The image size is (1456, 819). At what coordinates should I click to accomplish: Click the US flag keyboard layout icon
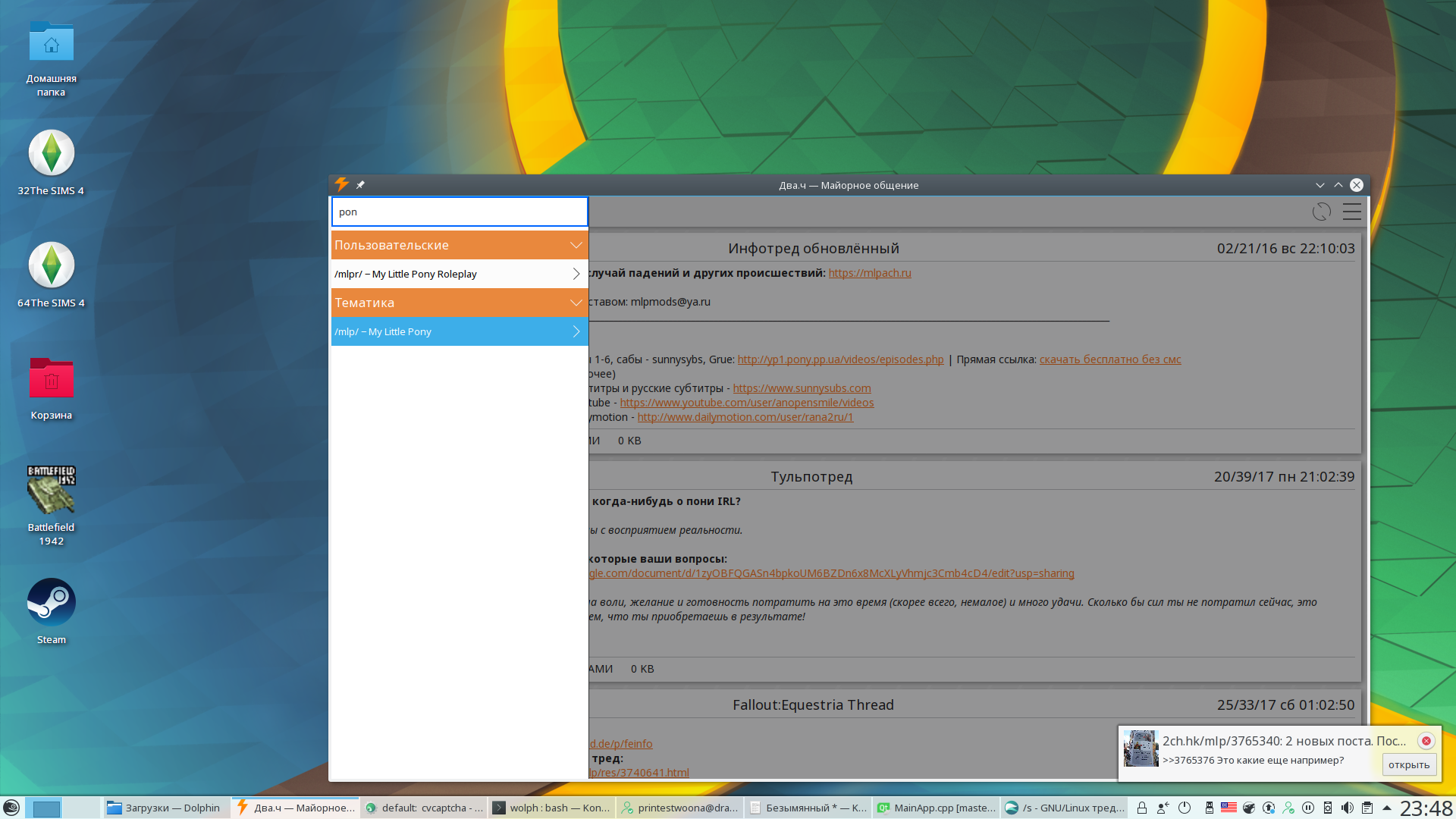pyautogui.click(x=1228, y=808)
